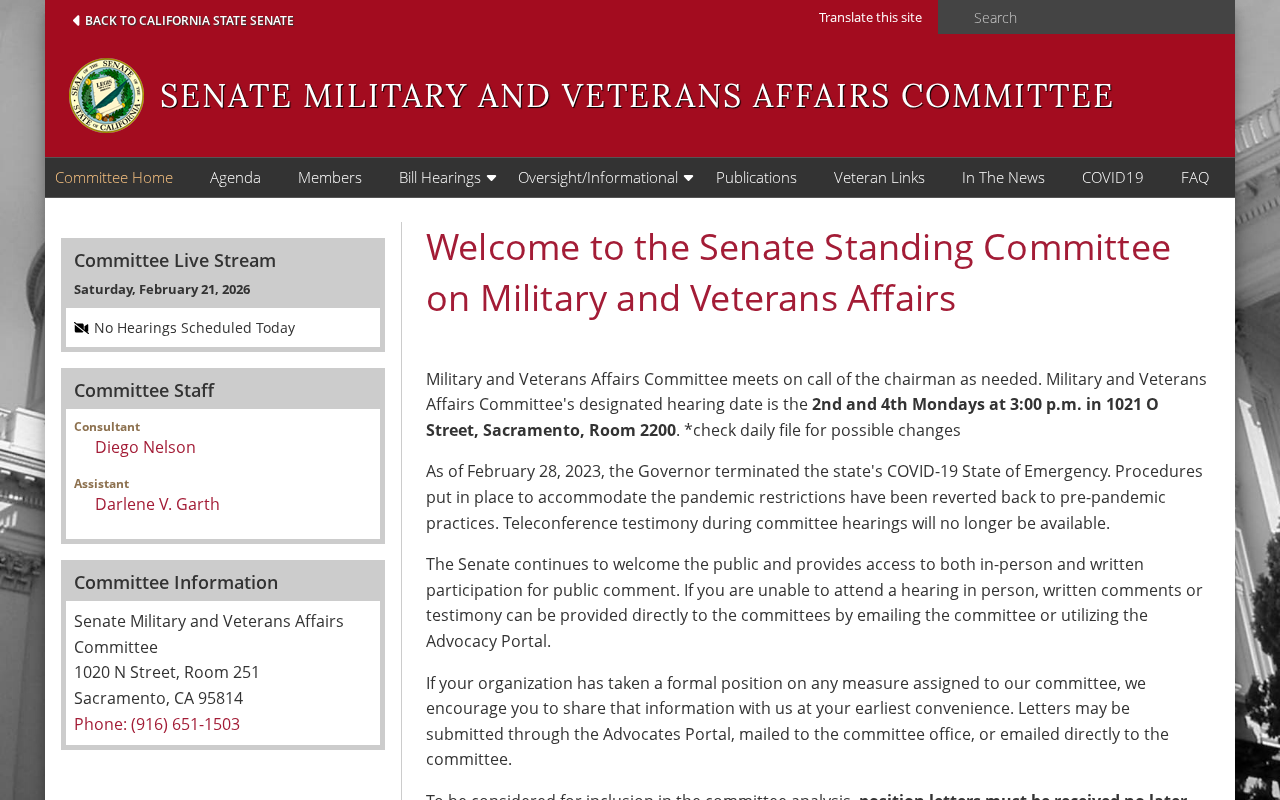Open the FAQ page
This screenshot has width=1280, height=800.
pyautogui.click(x=1195, y=178)
